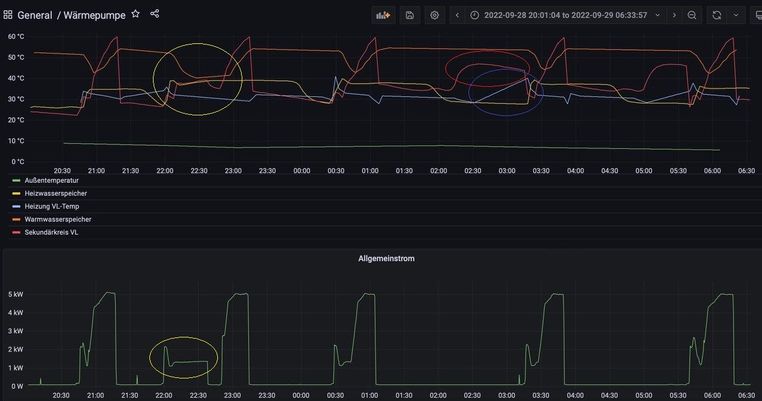This screenshot has height=401, width=762.
Task: Save the dashboard with disk icon
Action: (410, 15)
